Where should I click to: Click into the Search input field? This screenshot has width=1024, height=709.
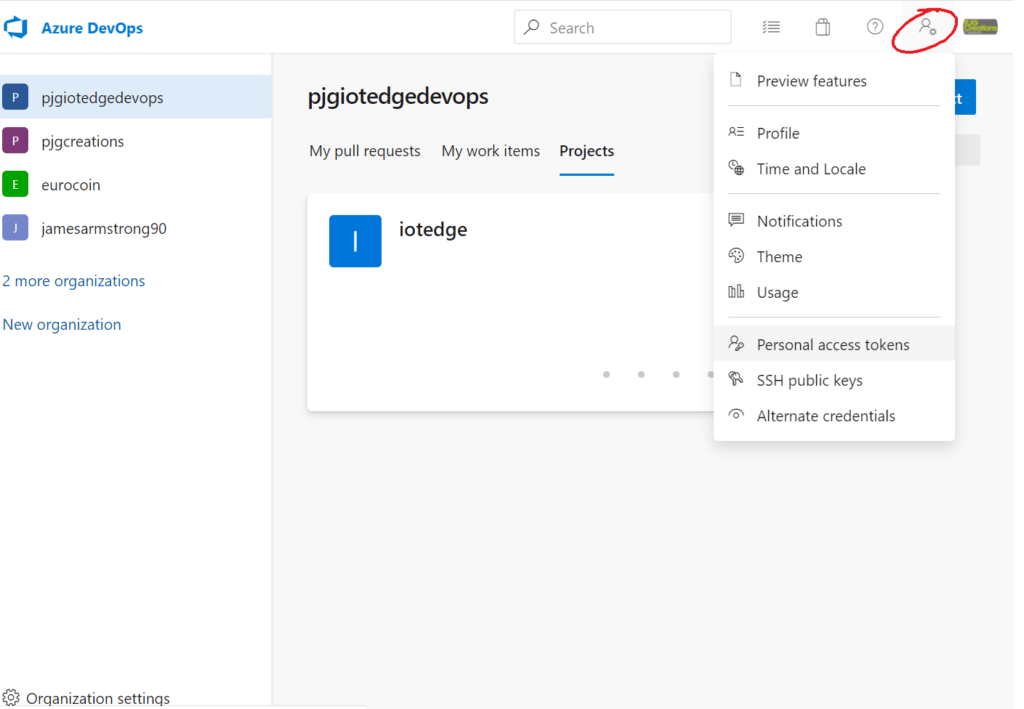click(622, 27)
